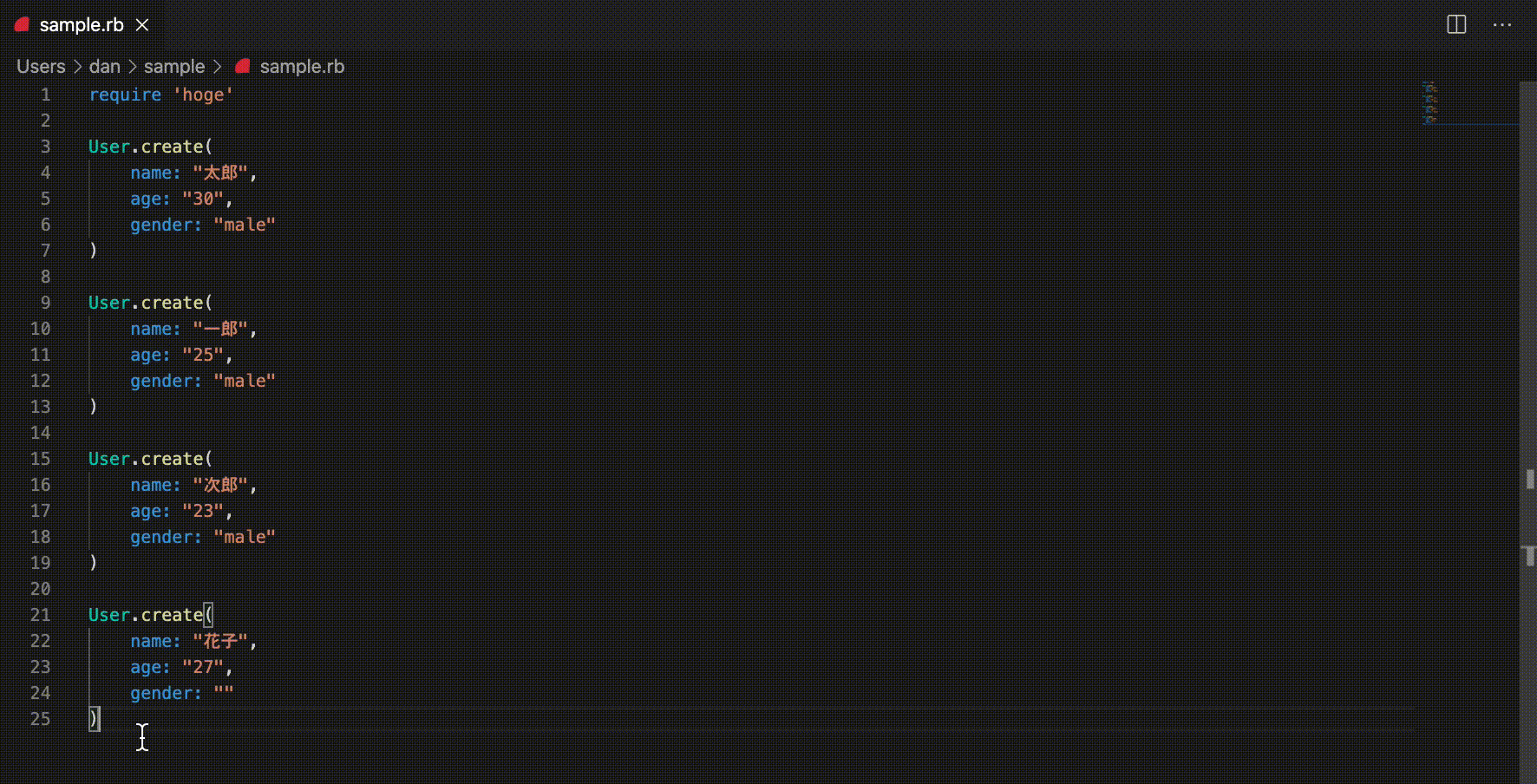Close the sample.rb tab
The image size is (1537, 784).
(x=142, y=25)
